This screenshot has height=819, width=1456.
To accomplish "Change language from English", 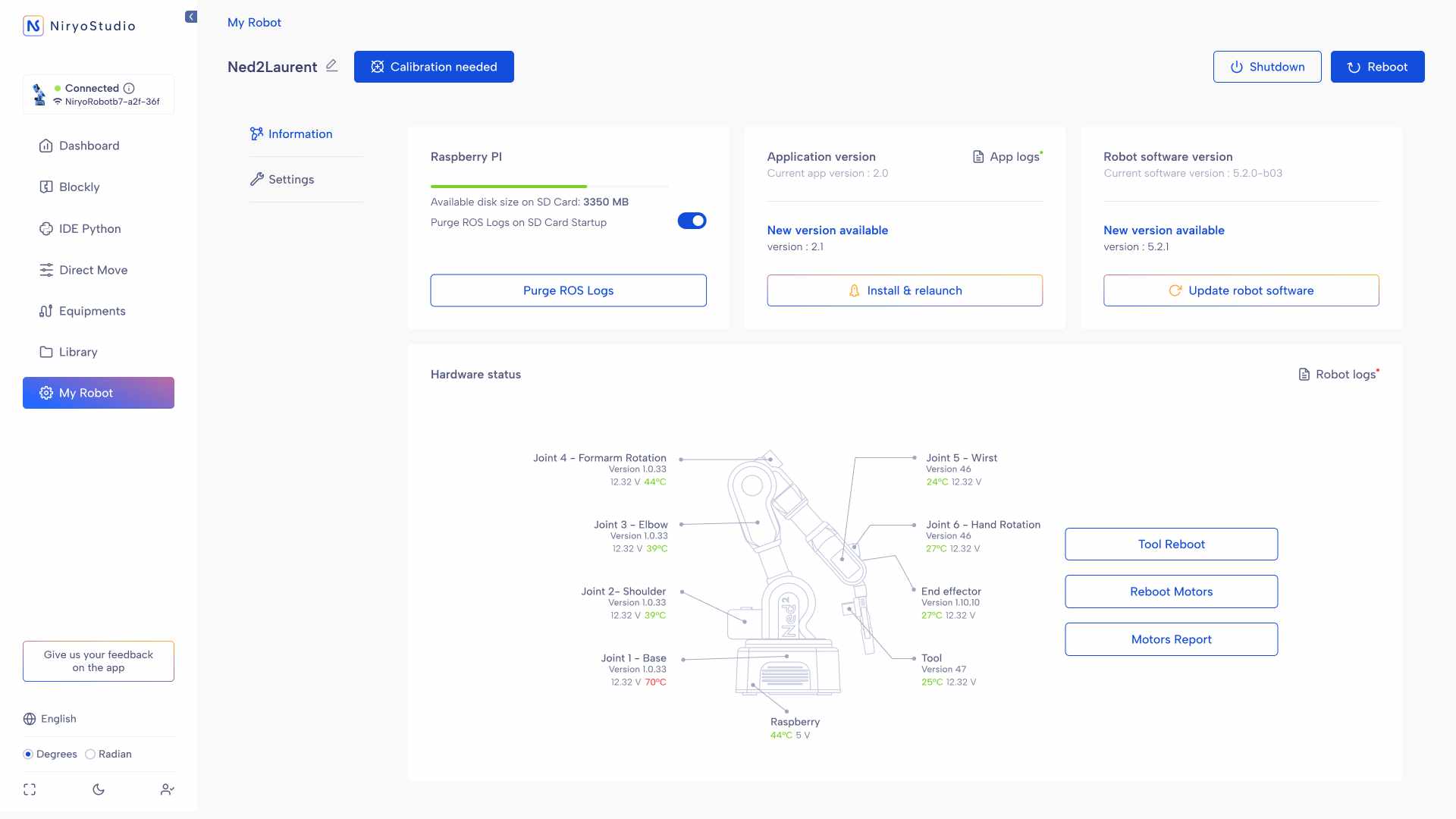I will coord(50,719).
